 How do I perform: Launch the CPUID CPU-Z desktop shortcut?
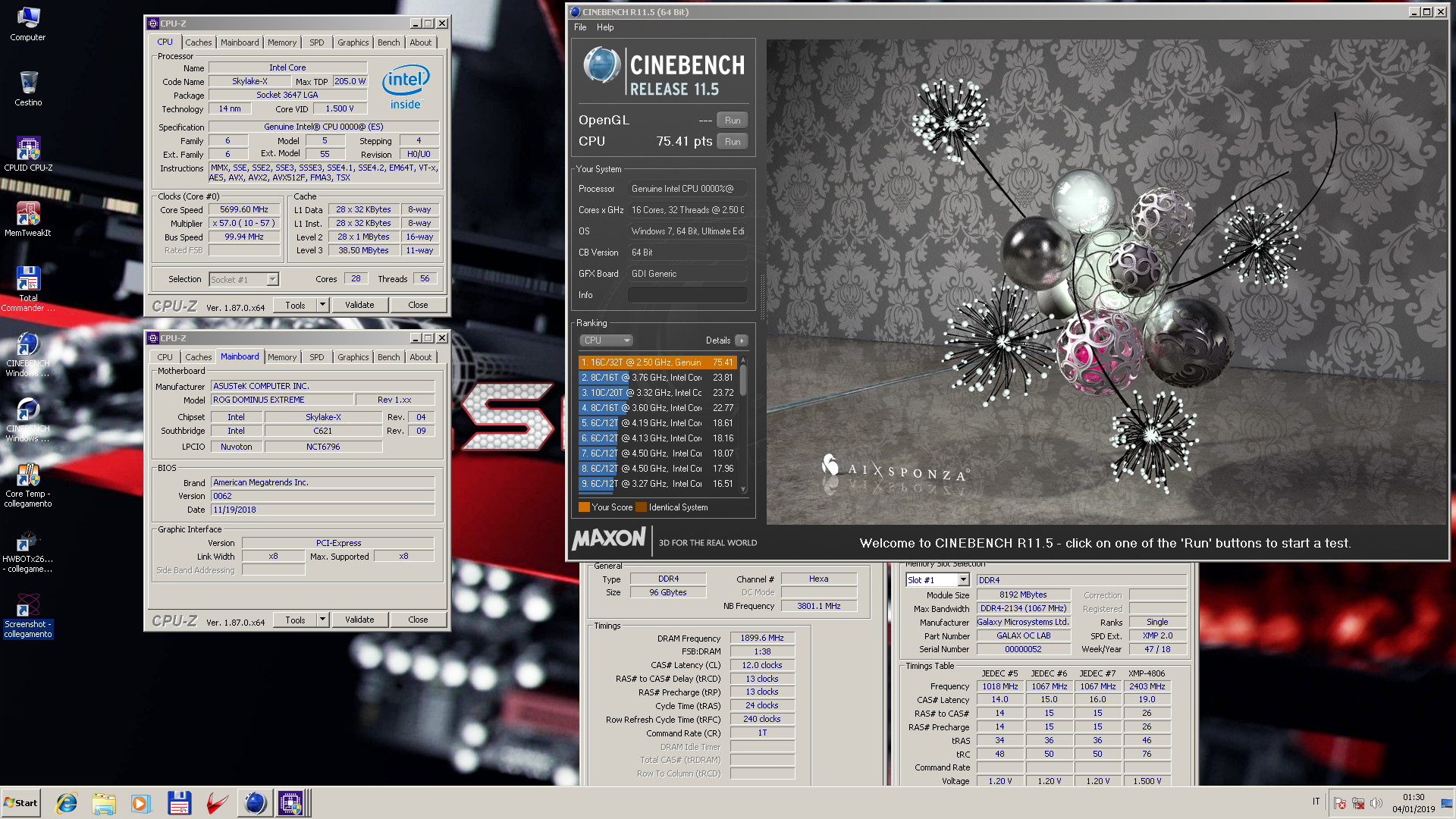tap(28, 154)
